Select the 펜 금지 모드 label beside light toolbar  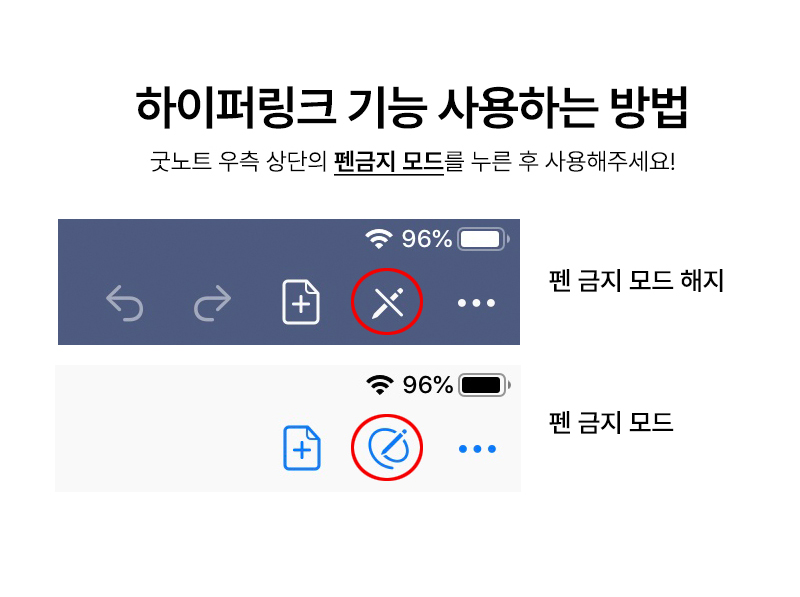coord(611,422)
